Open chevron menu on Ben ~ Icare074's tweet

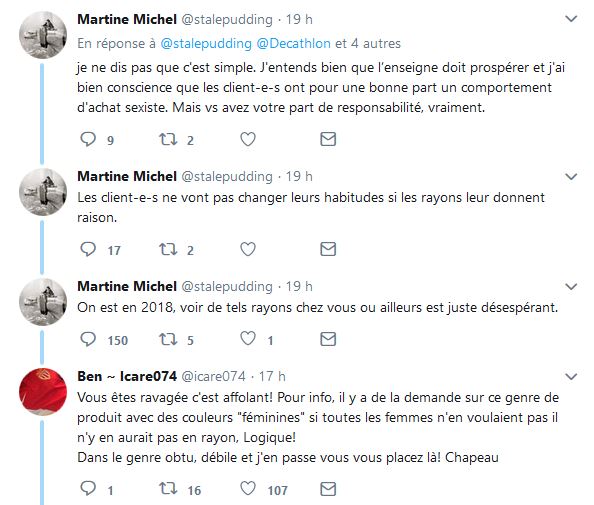[571, 376]
